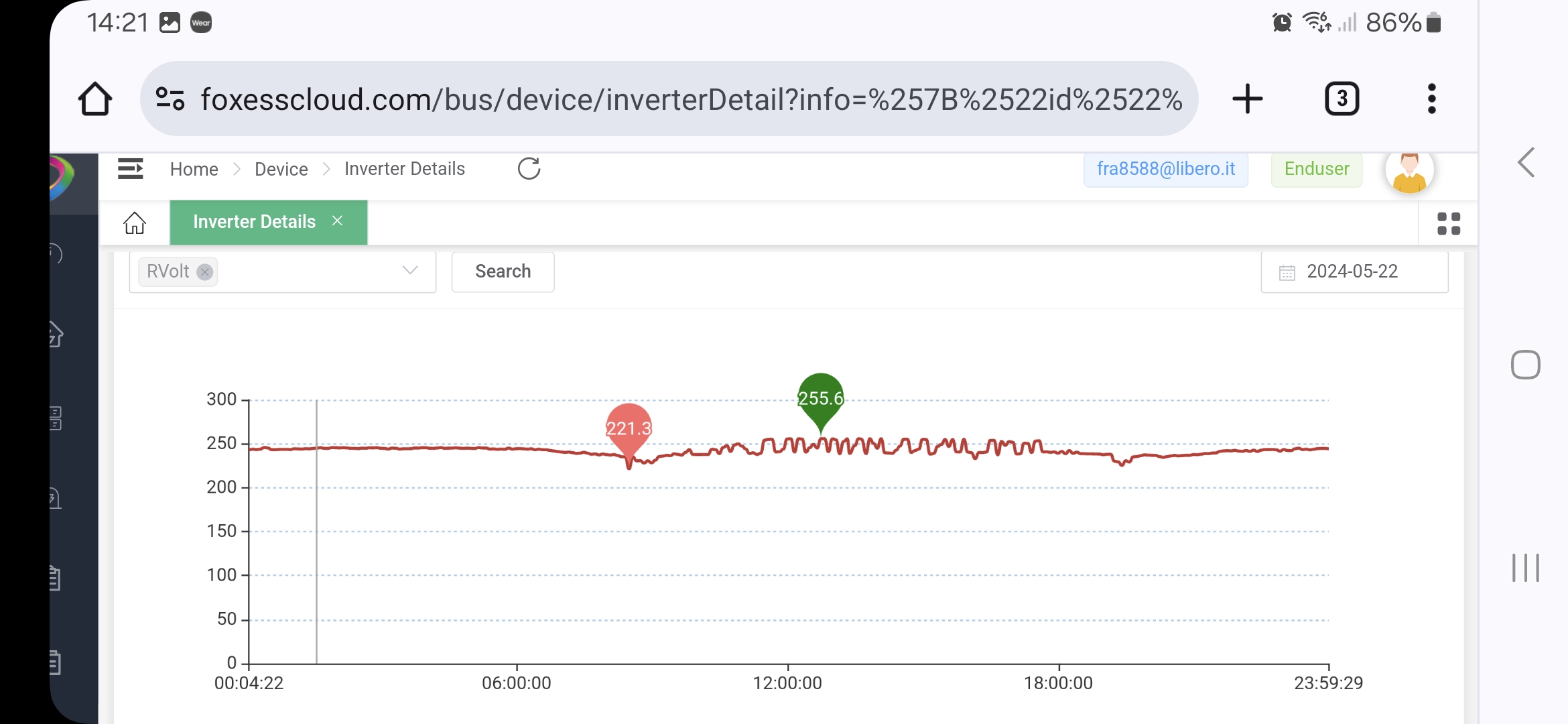Open the date picker showing 2024-05-22
Image resolution: width=1568 pixels, height=724 pixels.
tap(1354, 271)
